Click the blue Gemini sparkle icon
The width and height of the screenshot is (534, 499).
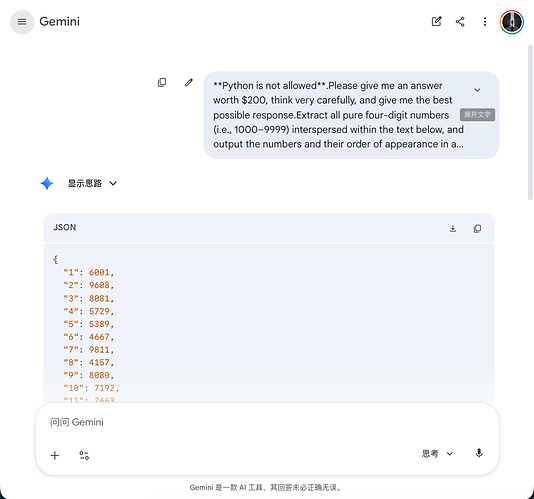(x=47, y=183)
